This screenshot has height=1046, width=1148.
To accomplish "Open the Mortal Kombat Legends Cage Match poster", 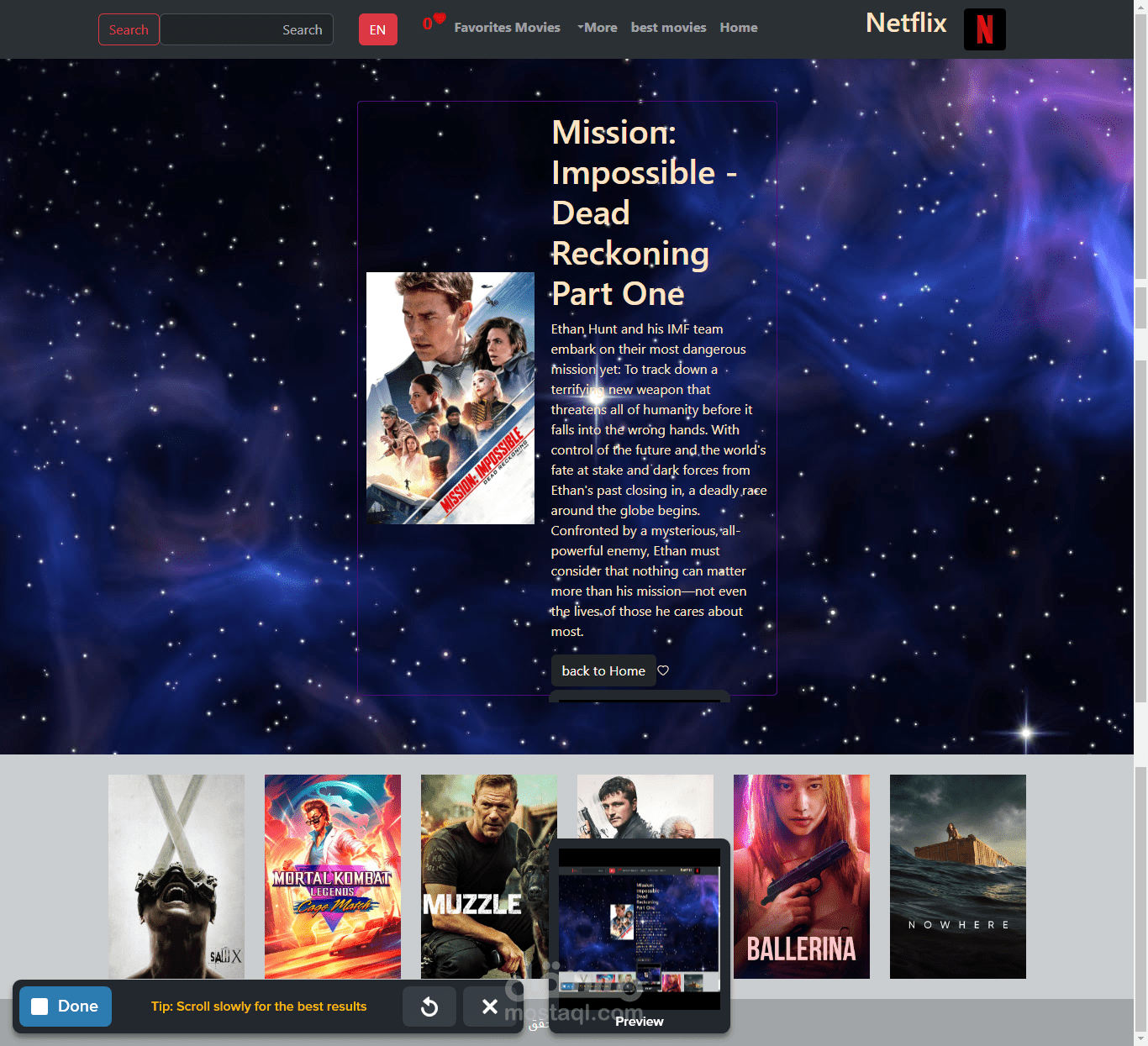I will [333, 876].
